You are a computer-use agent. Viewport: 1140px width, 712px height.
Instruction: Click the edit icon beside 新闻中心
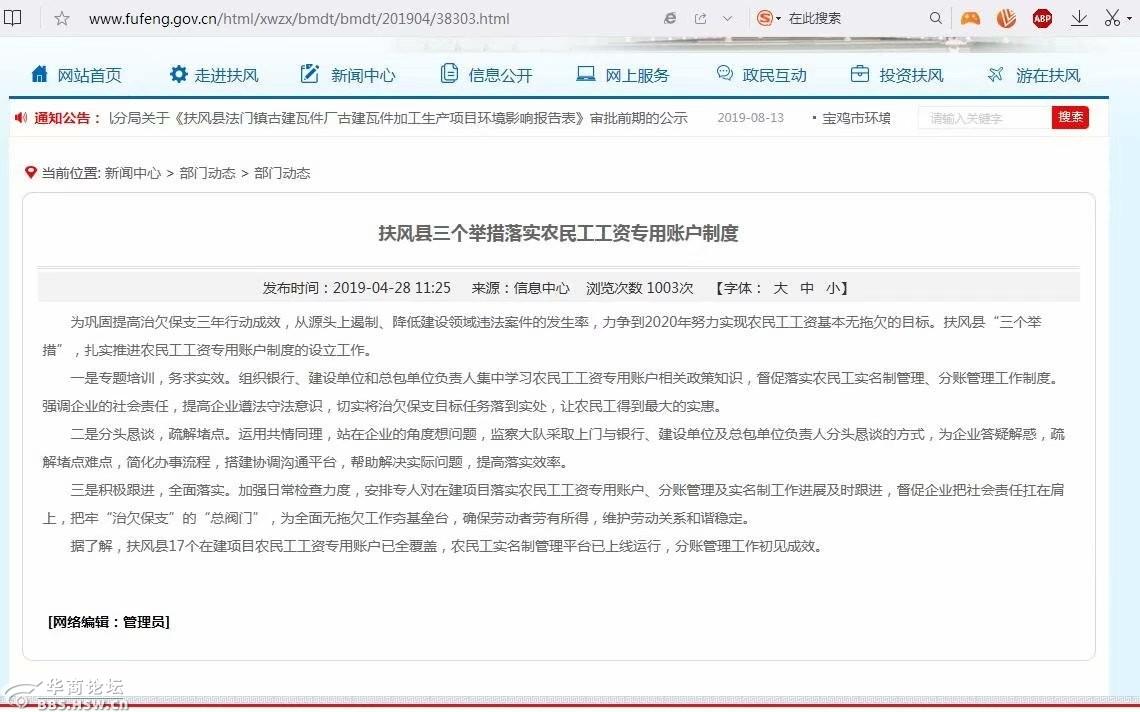(310, 73)
